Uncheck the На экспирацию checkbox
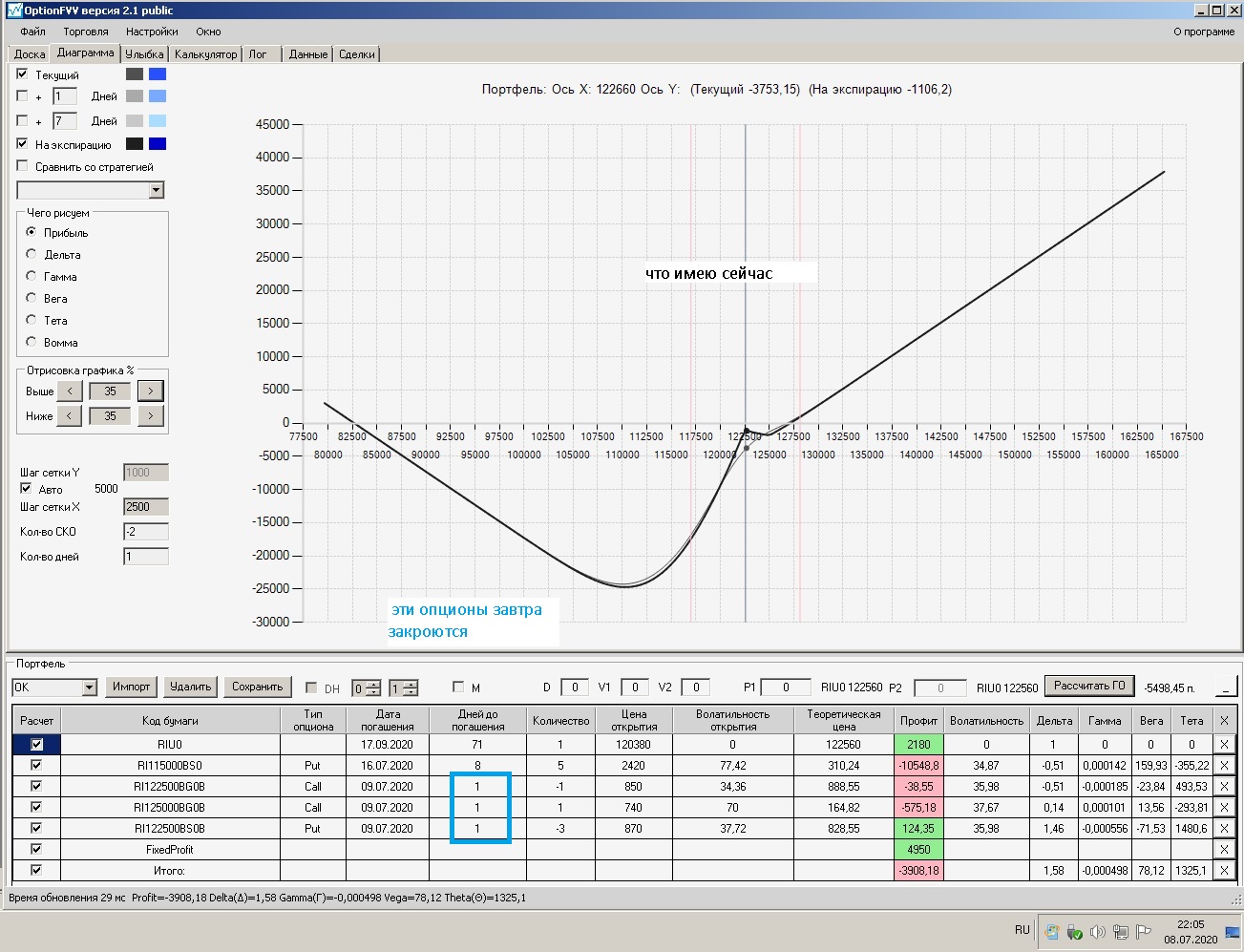Image resolution: width=1244 pixels, height=952 pixels. pos(22,144)
